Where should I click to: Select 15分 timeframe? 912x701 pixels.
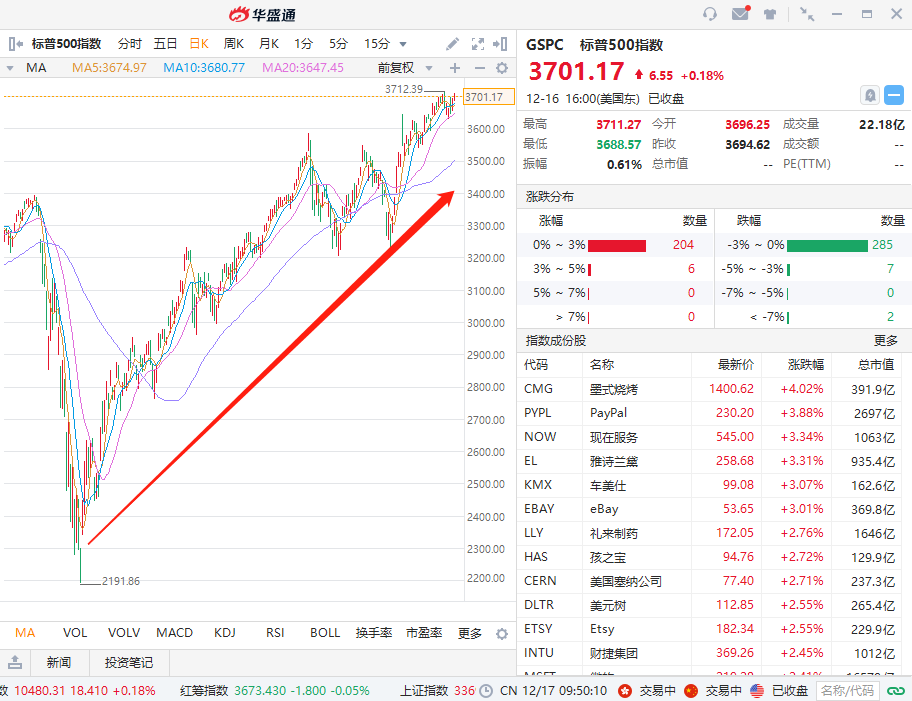click(377, 44)
